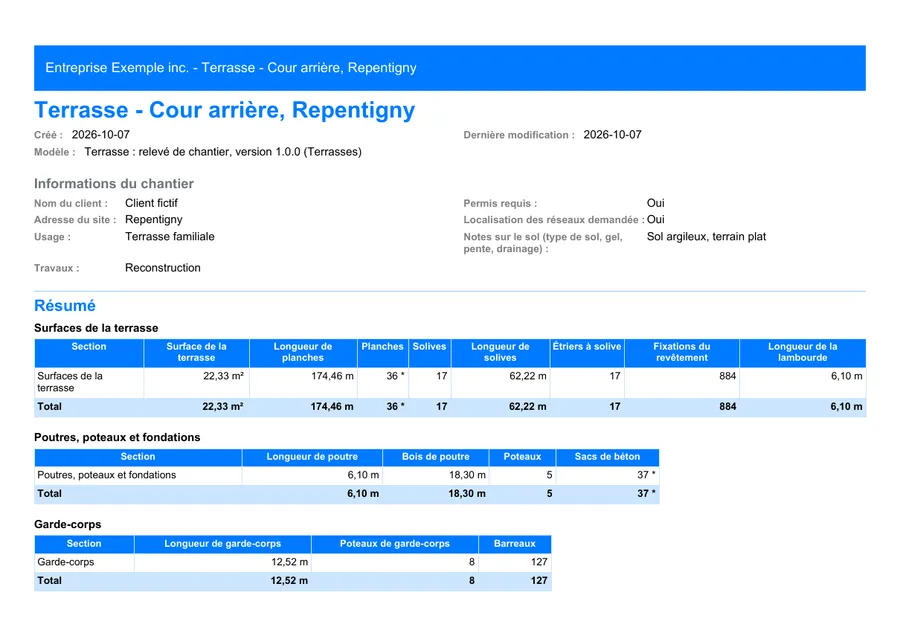
Task: Click the 'Sacs de béton' column header
Action: tap(607, 457)
